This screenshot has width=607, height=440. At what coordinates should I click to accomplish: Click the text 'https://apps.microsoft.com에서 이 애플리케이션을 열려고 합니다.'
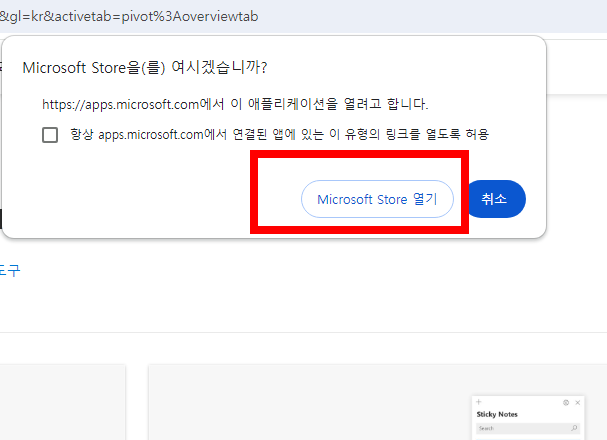pyautogui.click(x=235, y=104)
